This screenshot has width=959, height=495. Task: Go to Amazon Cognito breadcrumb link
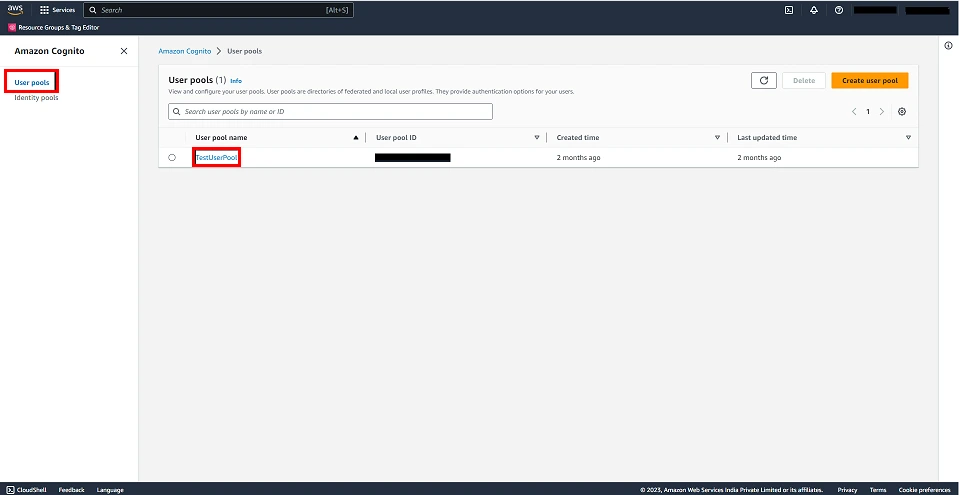pos(185,51)
